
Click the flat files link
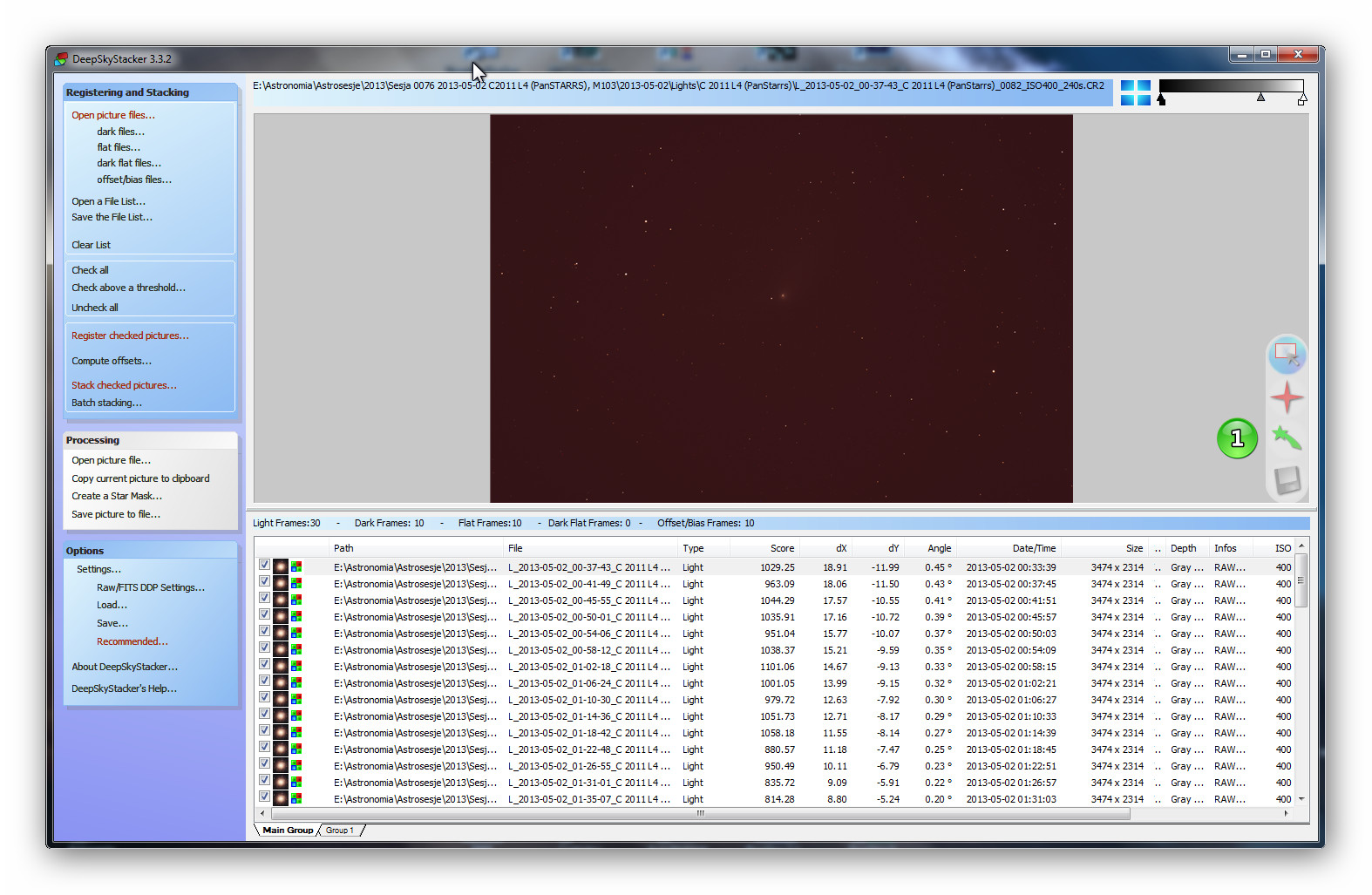[119, 147]
